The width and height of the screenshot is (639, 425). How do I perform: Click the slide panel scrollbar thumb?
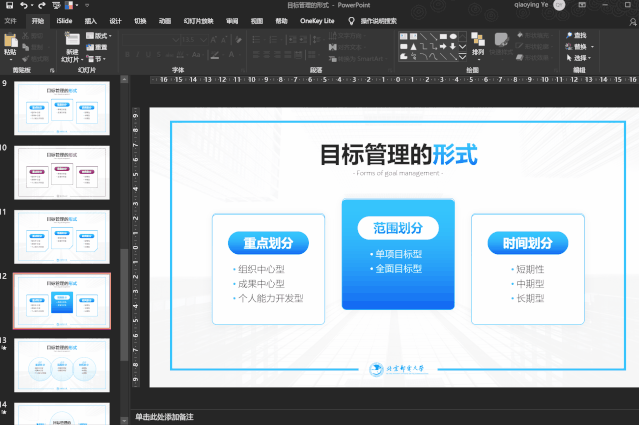(x=124, y=304)
